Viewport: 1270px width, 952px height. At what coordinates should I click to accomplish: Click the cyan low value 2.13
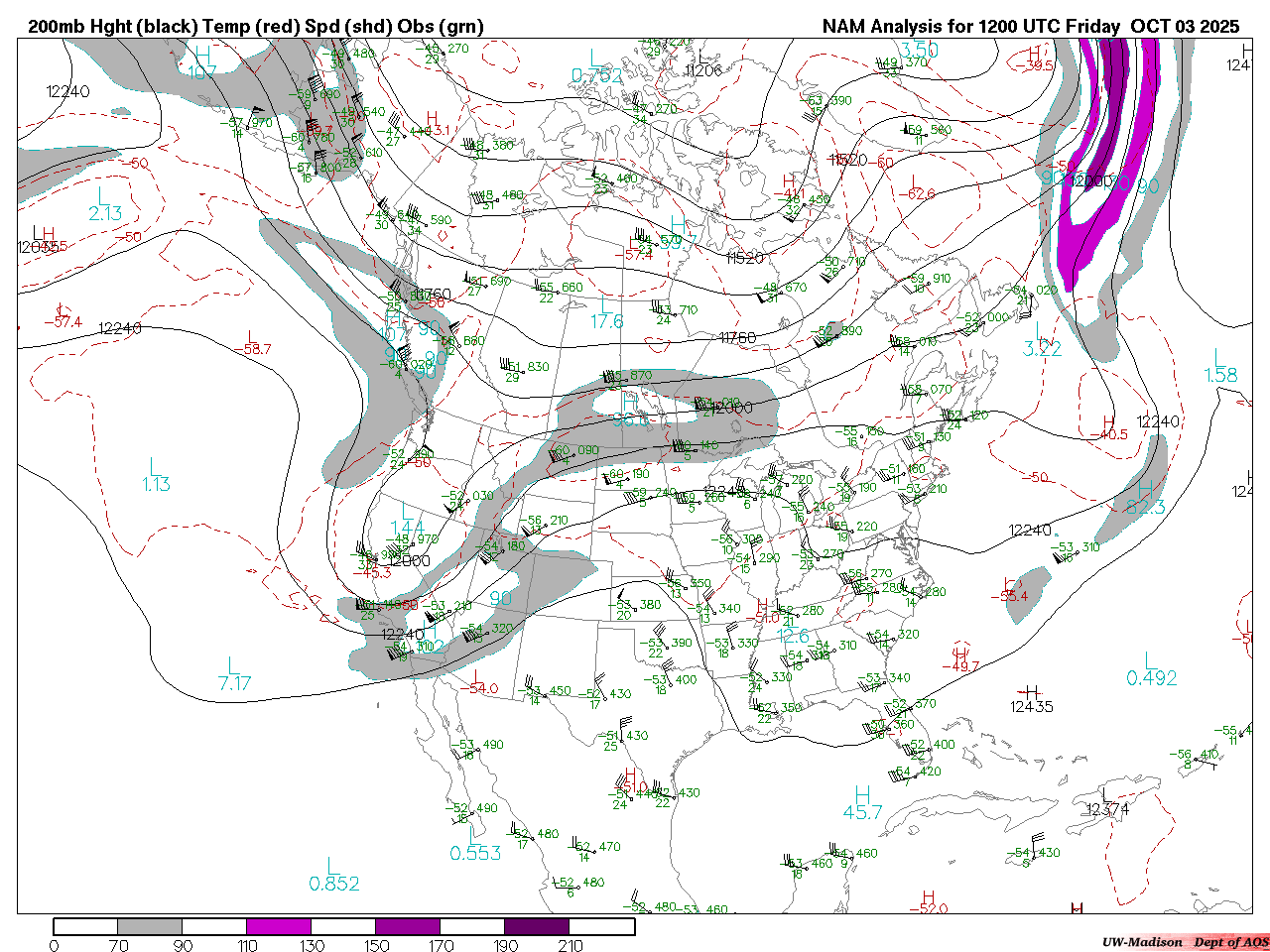(105, 213)
